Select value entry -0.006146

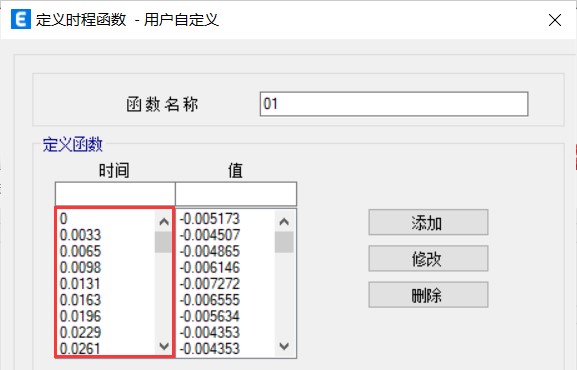[x=210, y=267]
